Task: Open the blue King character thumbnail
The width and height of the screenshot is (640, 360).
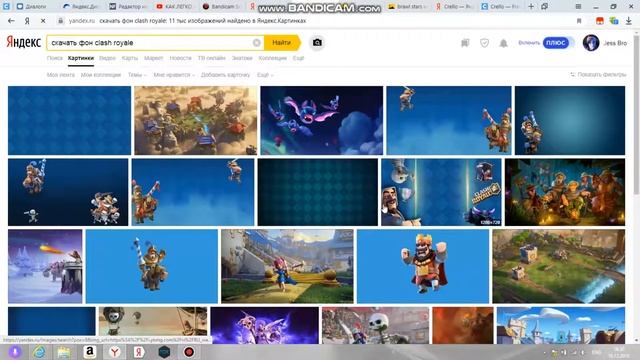Action: click(x=423, y=266)
